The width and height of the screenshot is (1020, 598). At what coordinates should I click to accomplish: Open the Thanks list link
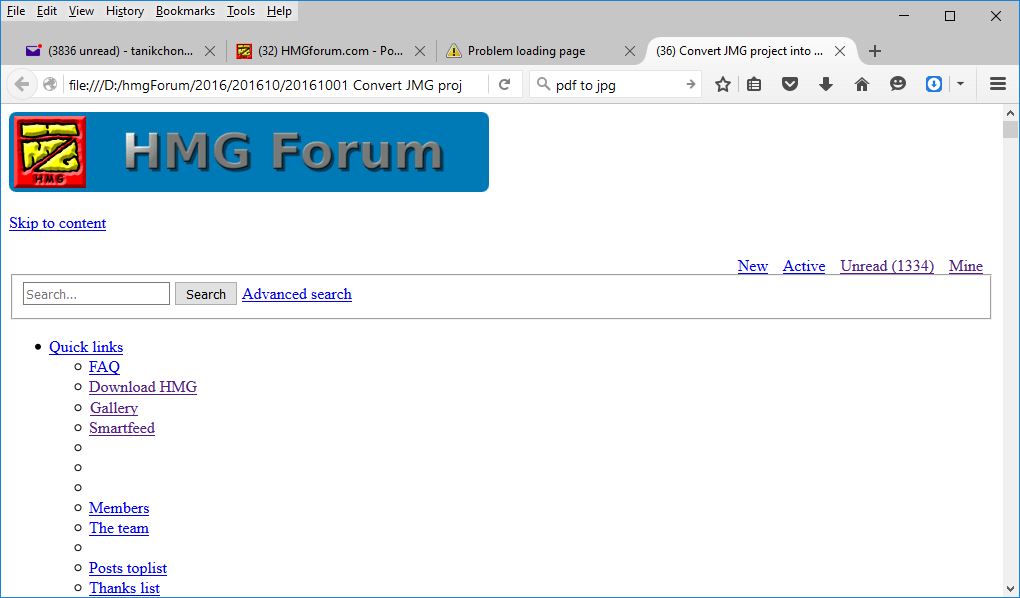pos(124,588)
